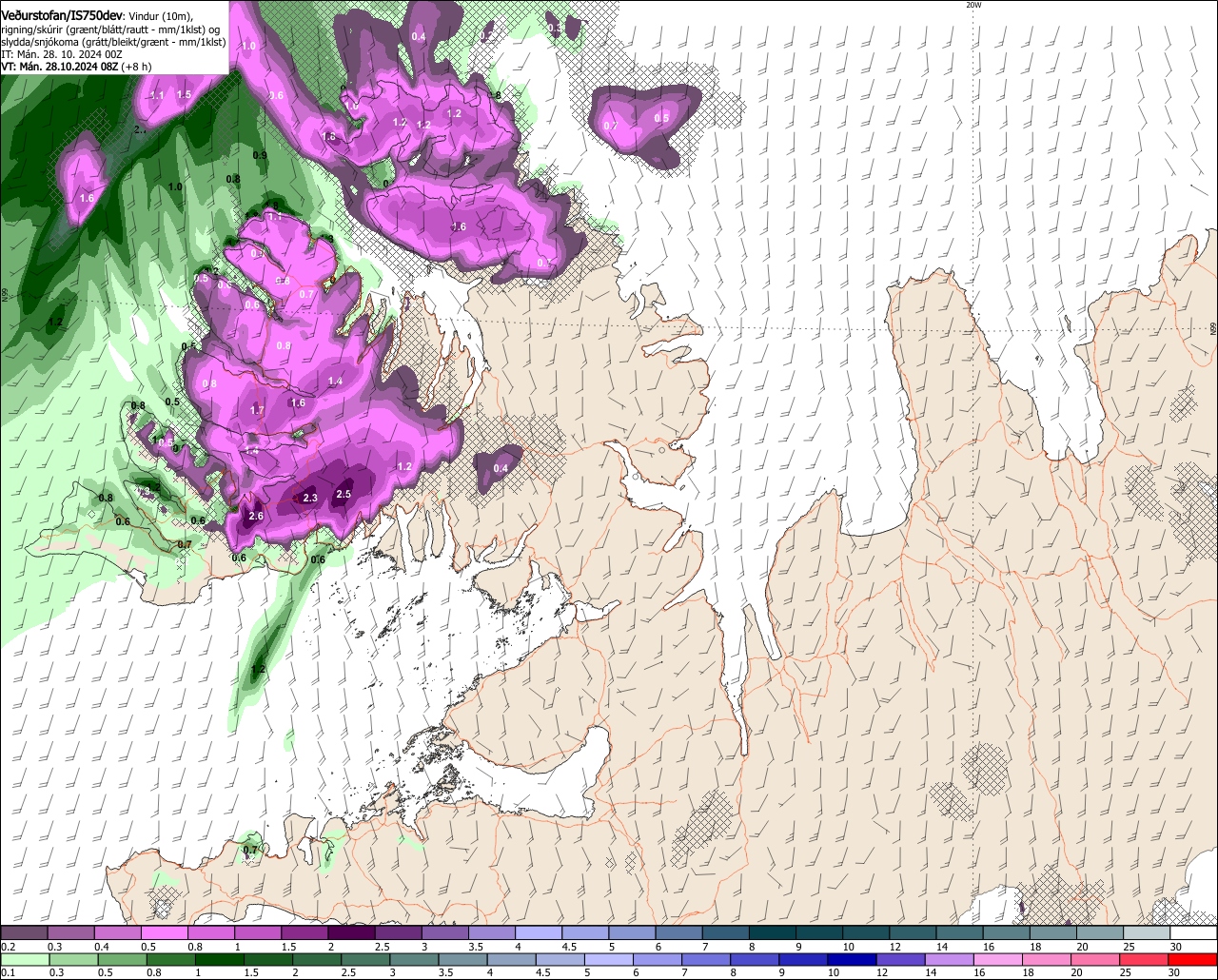Click dark mauve 0.2 swatch in upper legend
The height and width of the screenshot is (980, 1218).
point(24,933)
